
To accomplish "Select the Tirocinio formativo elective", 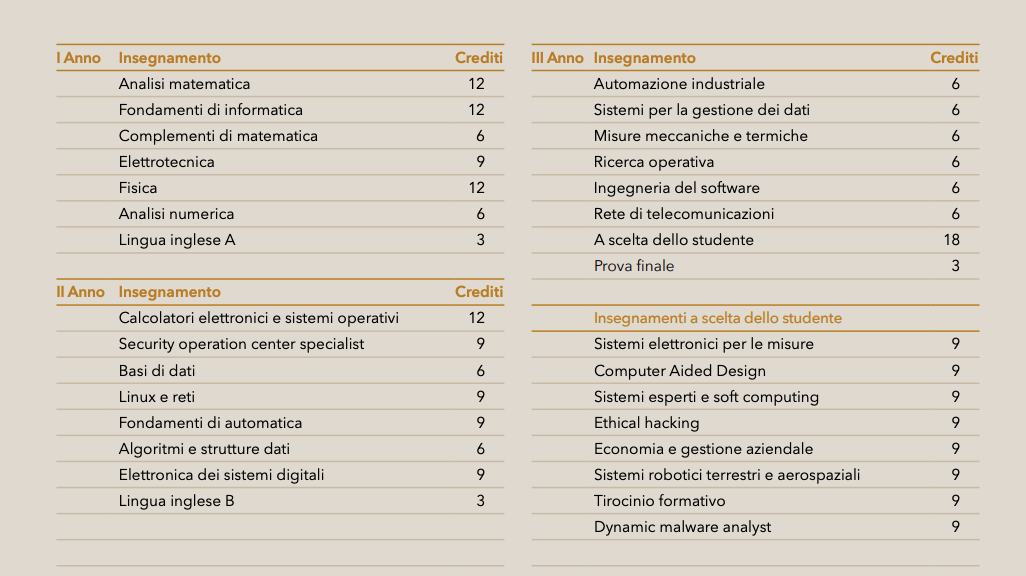I will point(659,501).
